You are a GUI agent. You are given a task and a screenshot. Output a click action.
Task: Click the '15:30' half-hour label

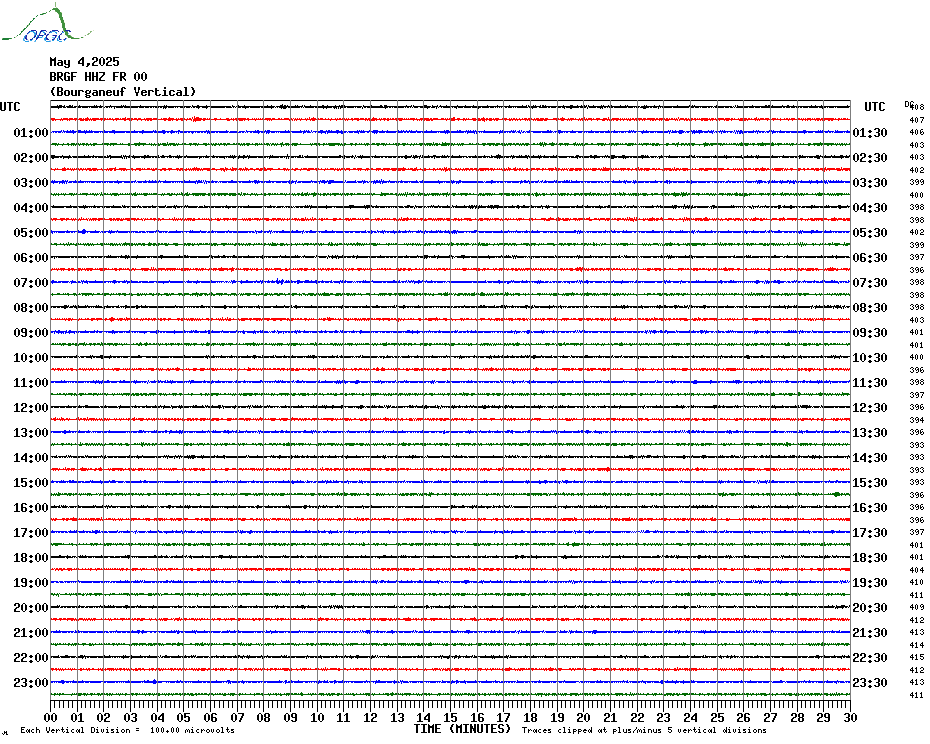click(x=870, y=482)
